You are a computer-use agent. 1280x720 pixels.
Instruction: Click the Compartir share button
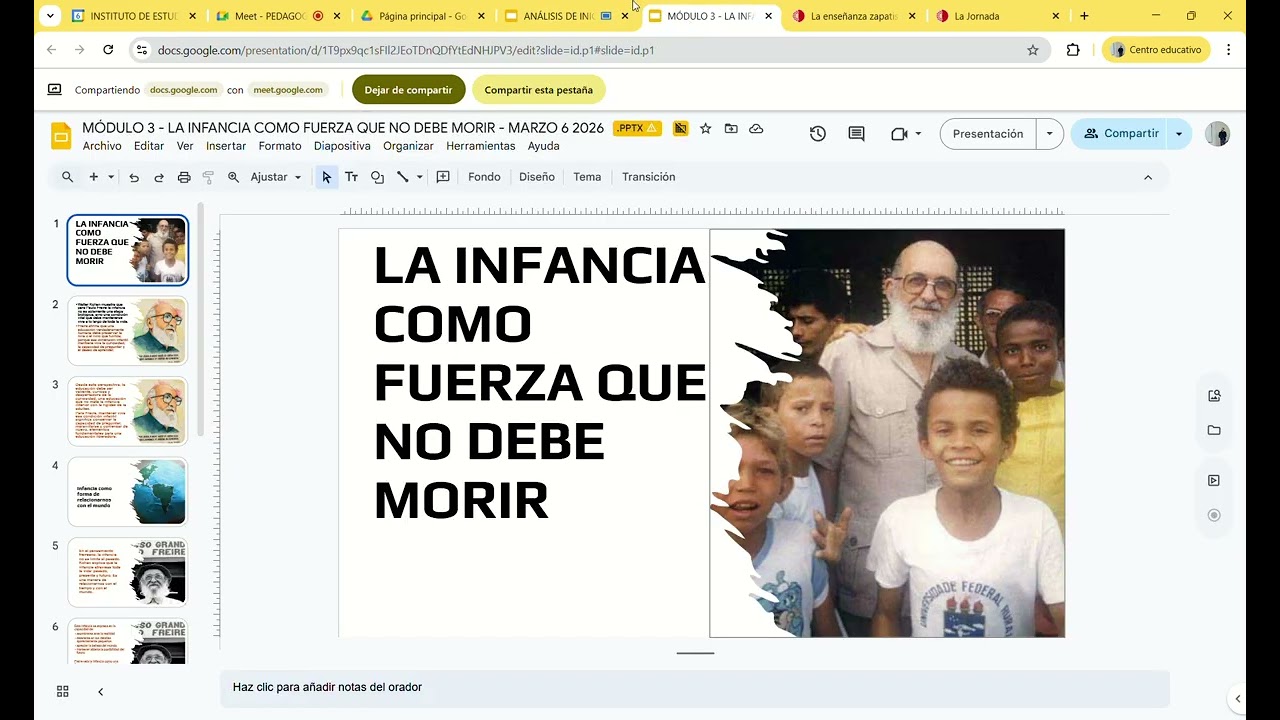(1120, 134)
